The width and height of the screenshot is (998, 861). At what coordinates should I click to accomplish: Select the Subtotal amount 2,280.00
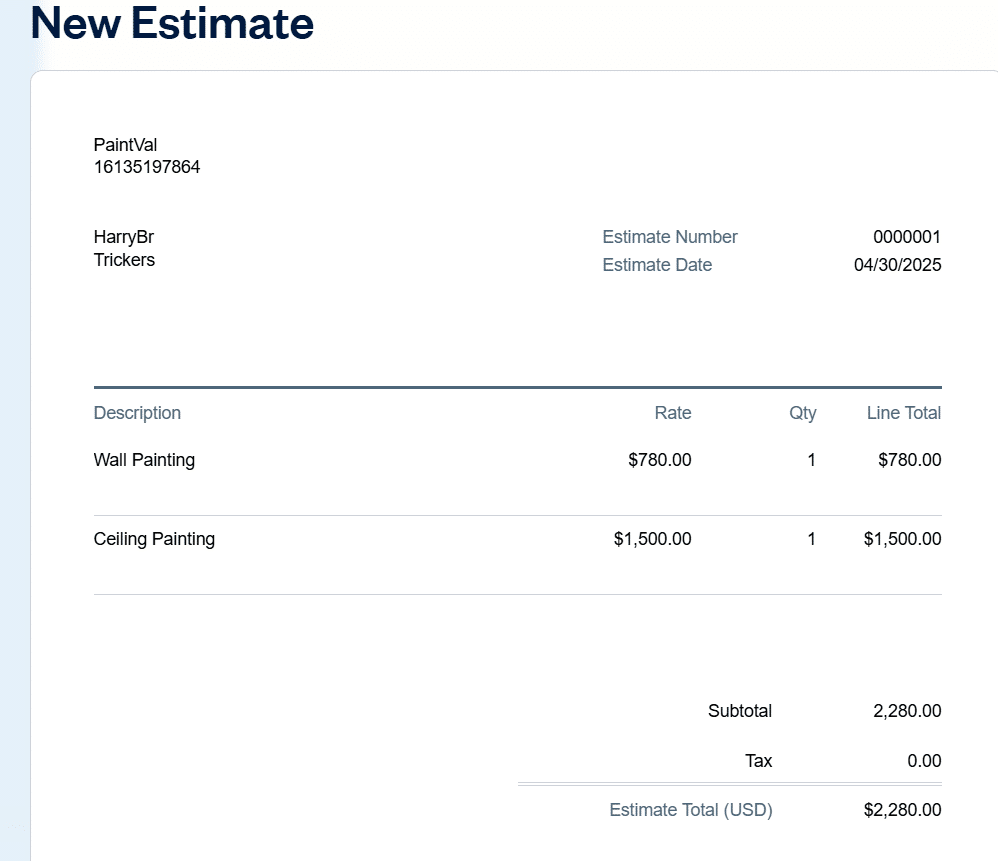click(905, 710)
